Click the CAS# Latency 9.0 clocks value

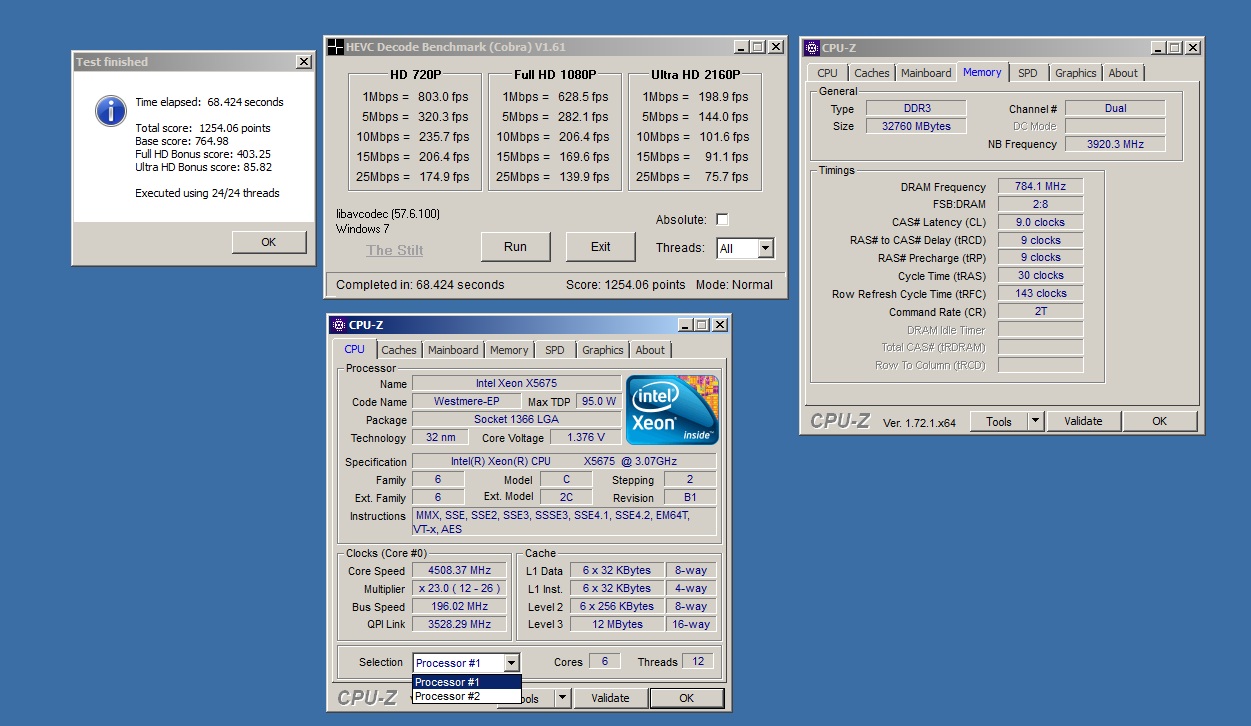(x=1040, y=222)
